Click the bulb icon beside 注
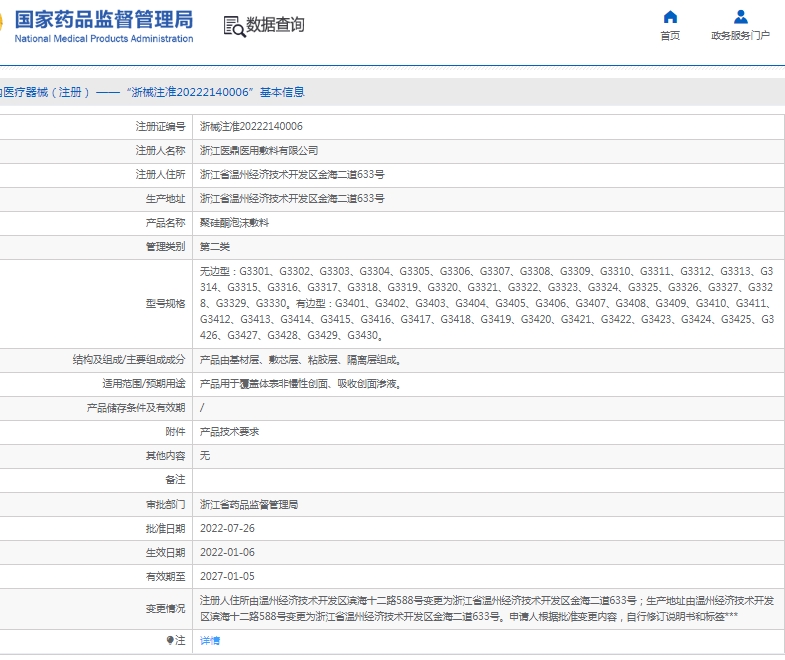 (x=170, y=640)
